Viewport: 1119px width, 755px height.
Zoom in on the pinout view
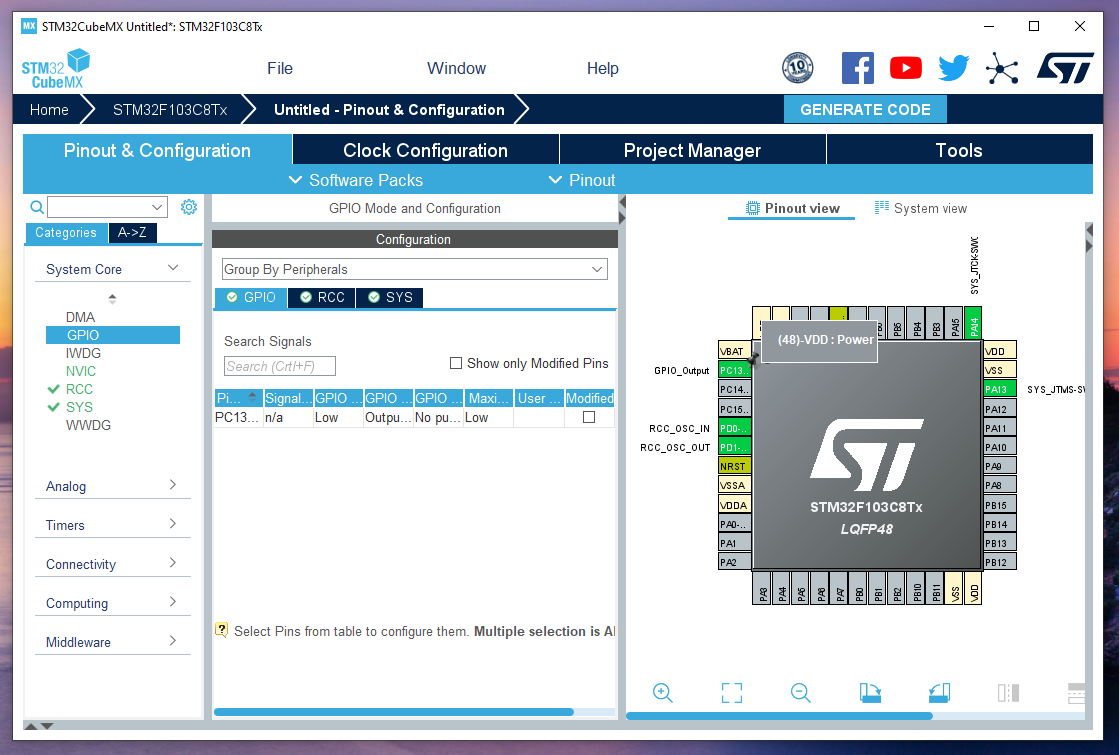click(x=662, y=692)
